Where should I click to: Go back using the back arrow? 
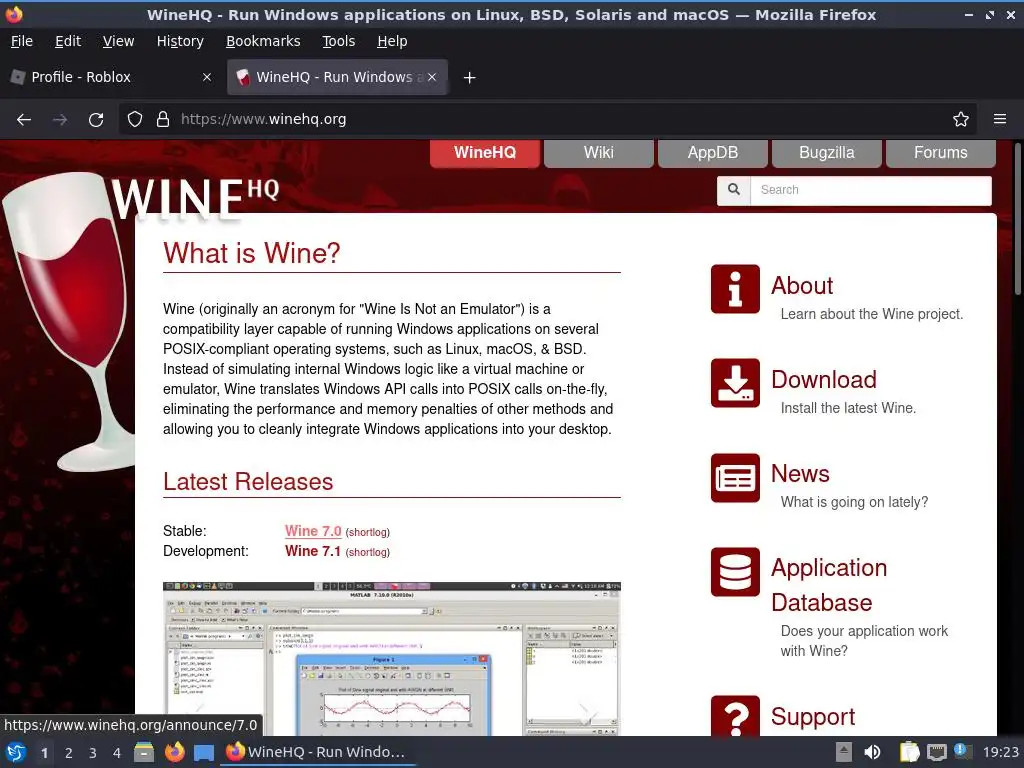tap(24, 120)
